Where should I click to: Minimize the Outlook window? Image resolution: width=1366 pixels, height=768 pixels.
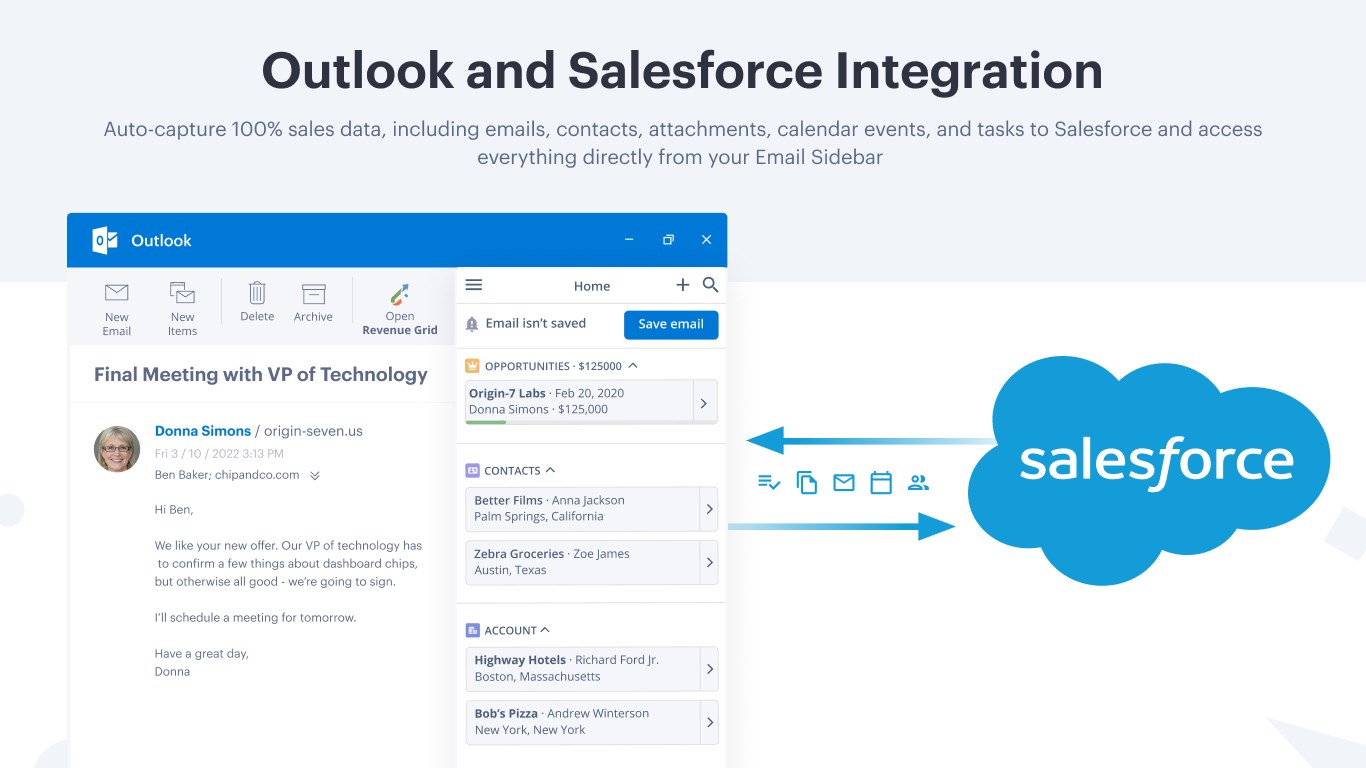click(629, 240)
